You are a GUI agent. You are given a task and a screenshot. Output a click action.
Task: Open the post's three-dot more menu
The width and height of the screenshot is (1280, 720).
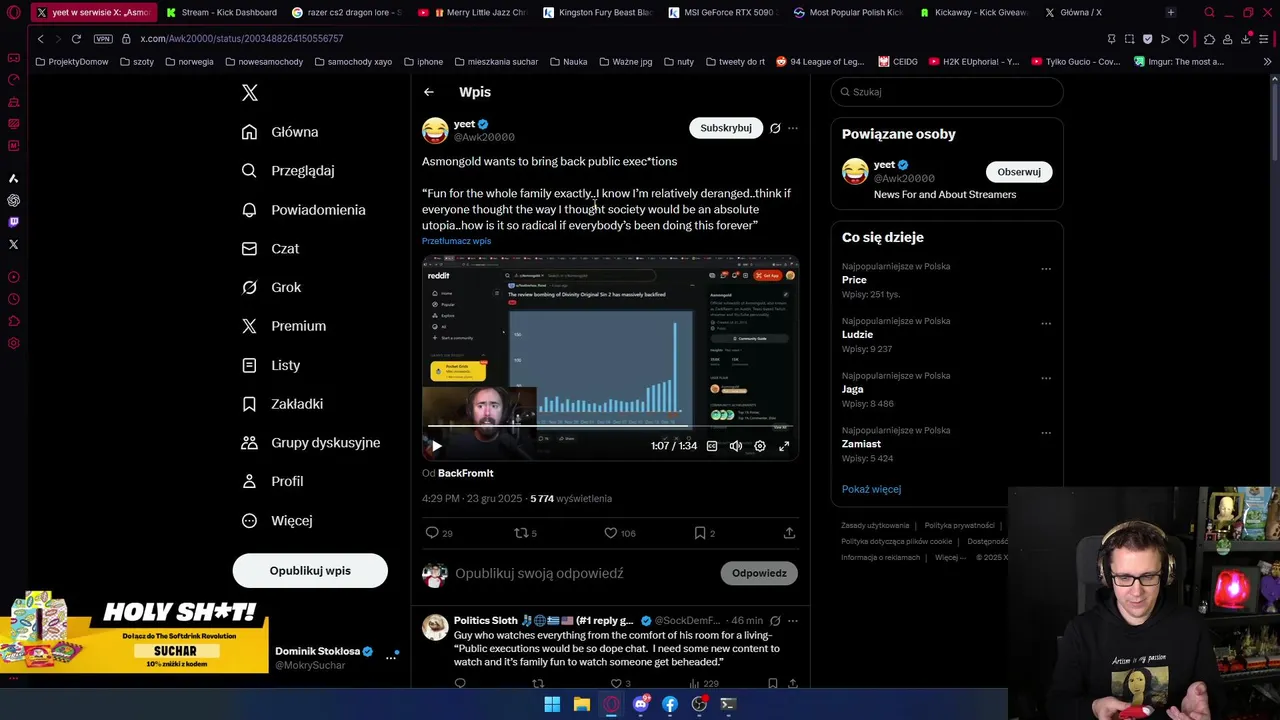point(793,128)
